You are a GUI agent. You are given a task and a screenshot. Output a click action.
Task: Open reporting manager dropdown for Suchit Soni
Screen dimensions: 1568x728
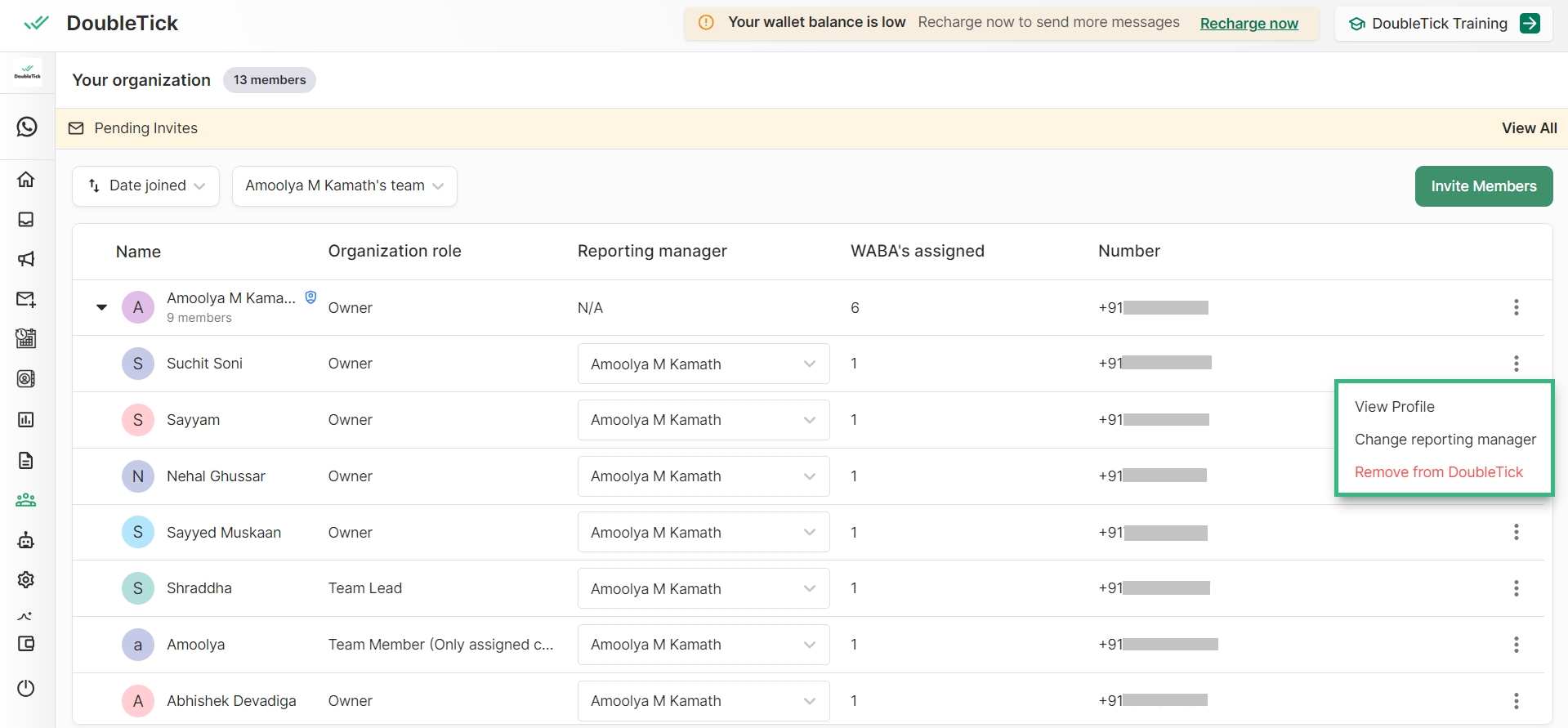(703, 364)
